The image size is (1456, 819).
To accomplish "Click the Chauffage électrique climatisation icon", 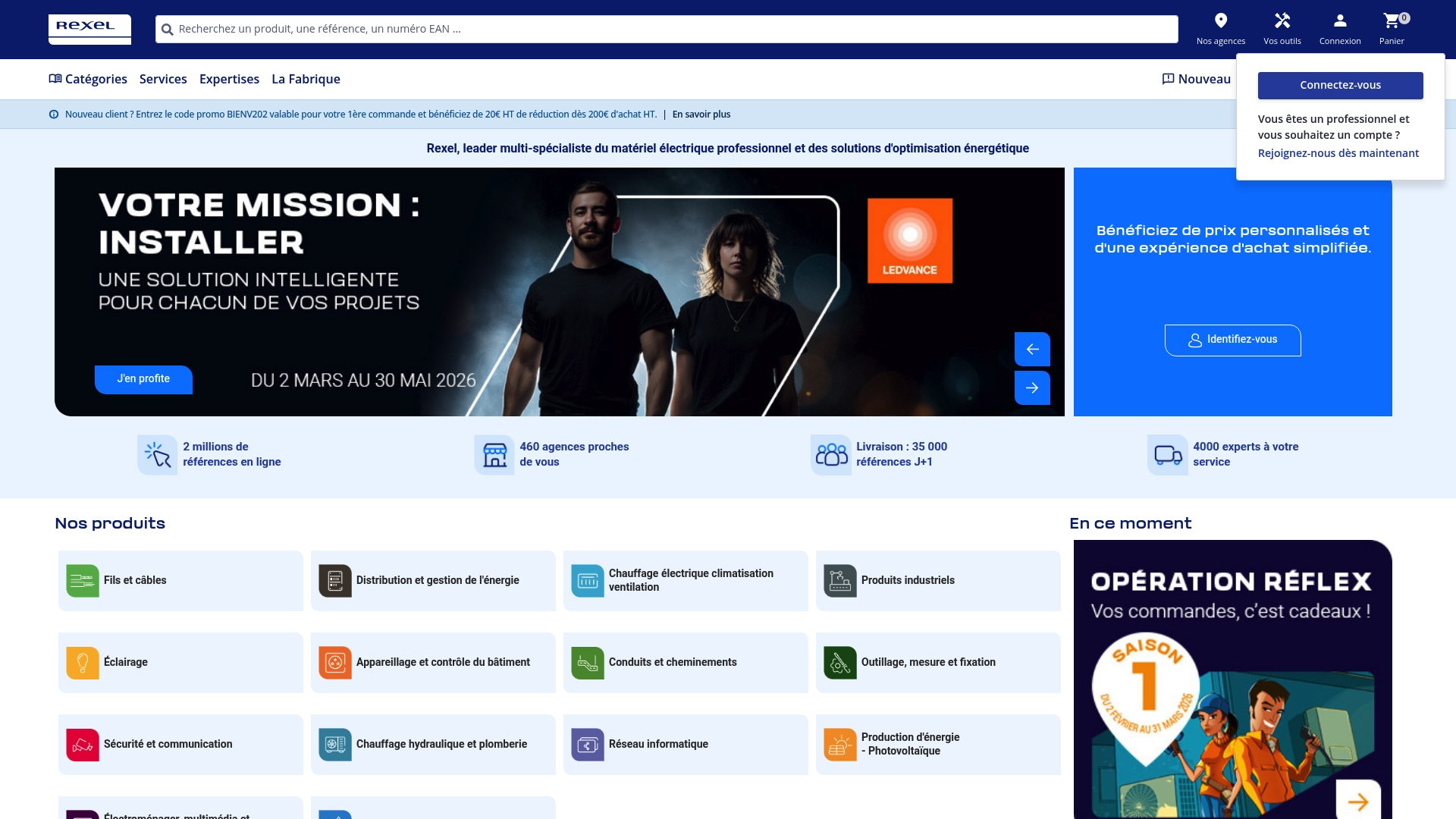I will click(x=588, y=581).
